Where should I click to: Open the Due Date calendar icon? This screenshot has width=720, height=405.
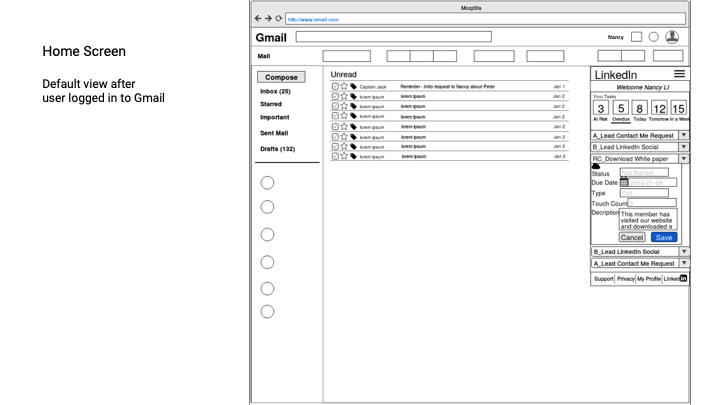pyautogui.click(x=624, y=183)
